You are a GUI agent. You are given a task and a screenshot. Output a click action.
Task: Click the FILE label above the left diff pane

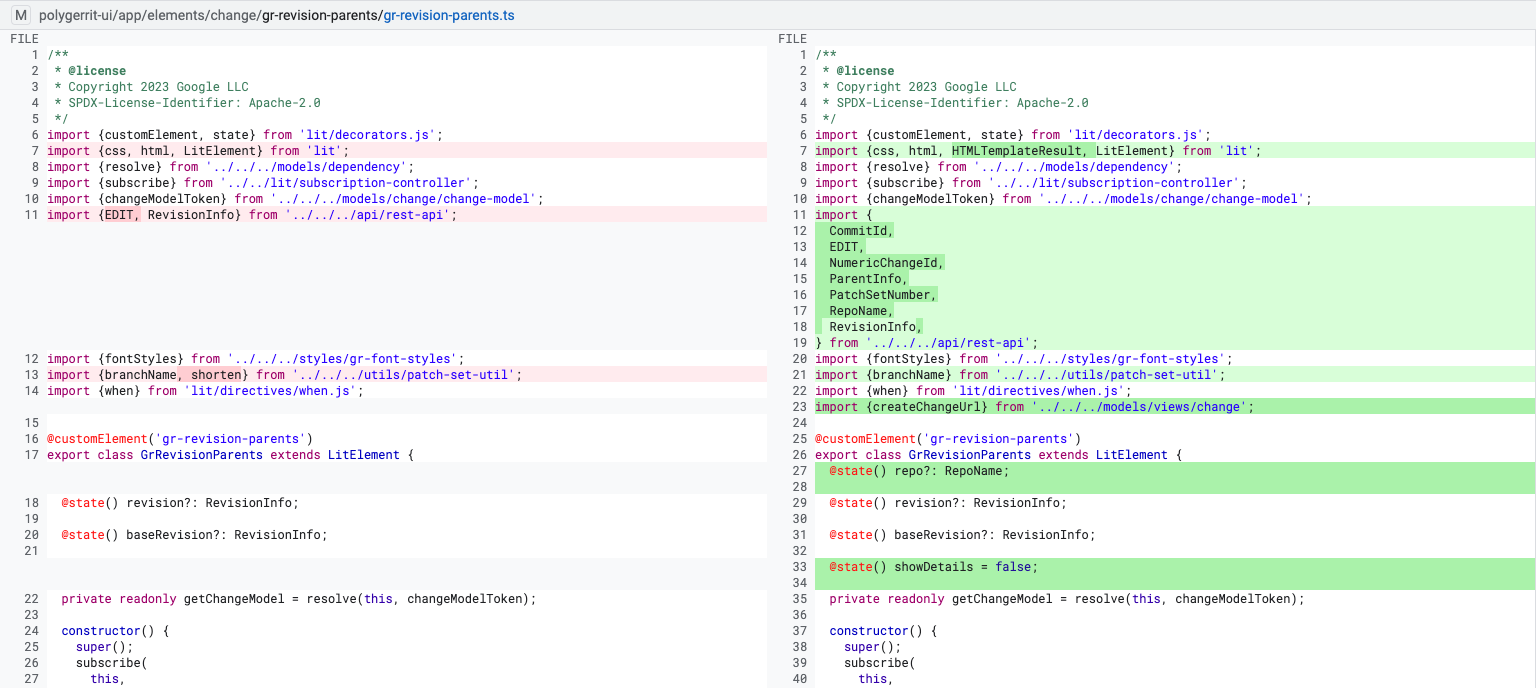click(x=23, y=38)
